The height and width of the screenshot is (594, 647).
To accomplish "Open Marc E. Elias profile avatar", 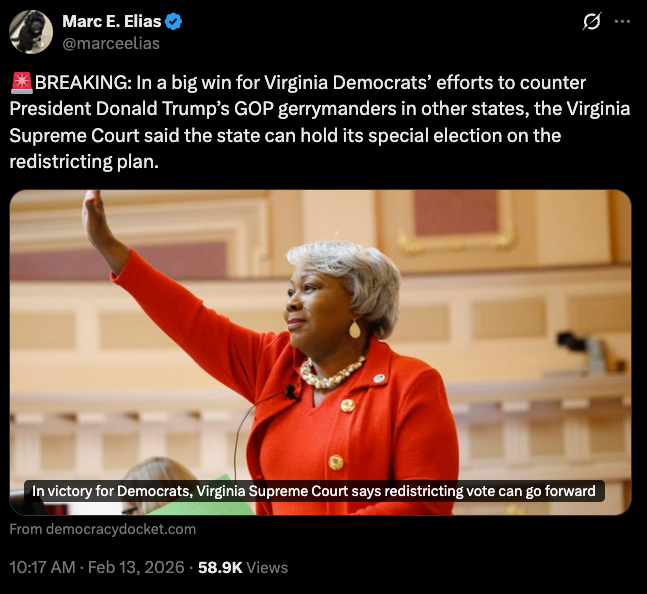I will click(31, 32).
